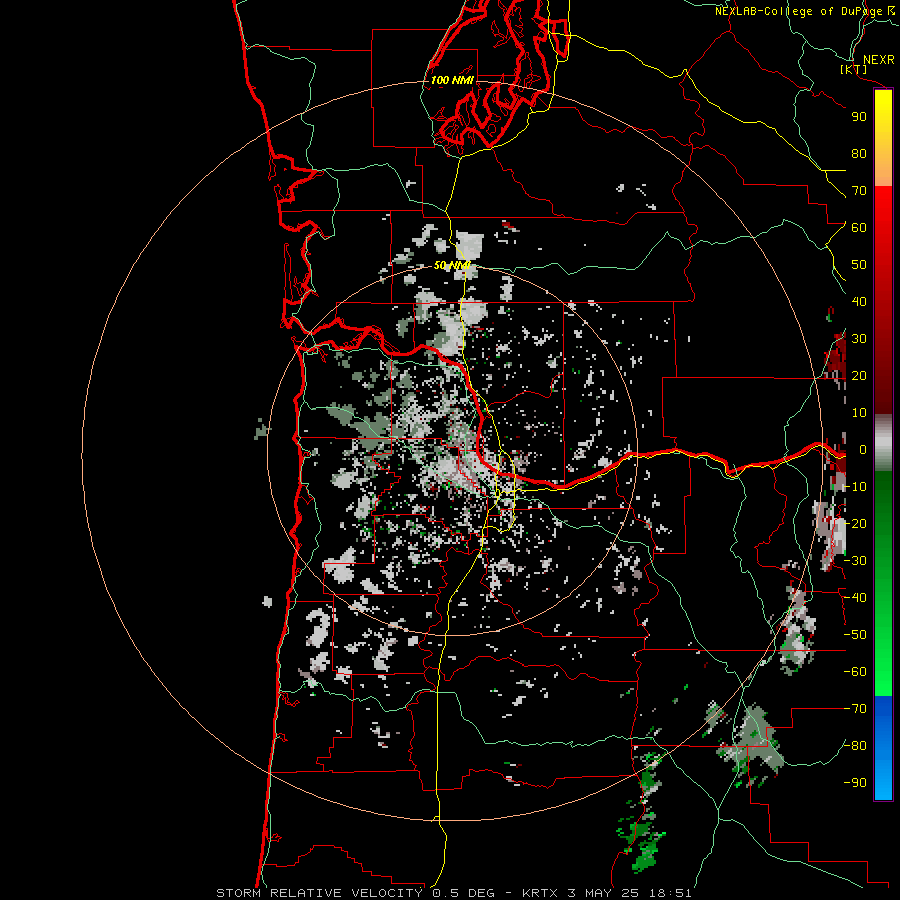Screen dimensions: 900x900
Task: Click the -80 value on the velocity scale
Action: (x=855, y=746)
